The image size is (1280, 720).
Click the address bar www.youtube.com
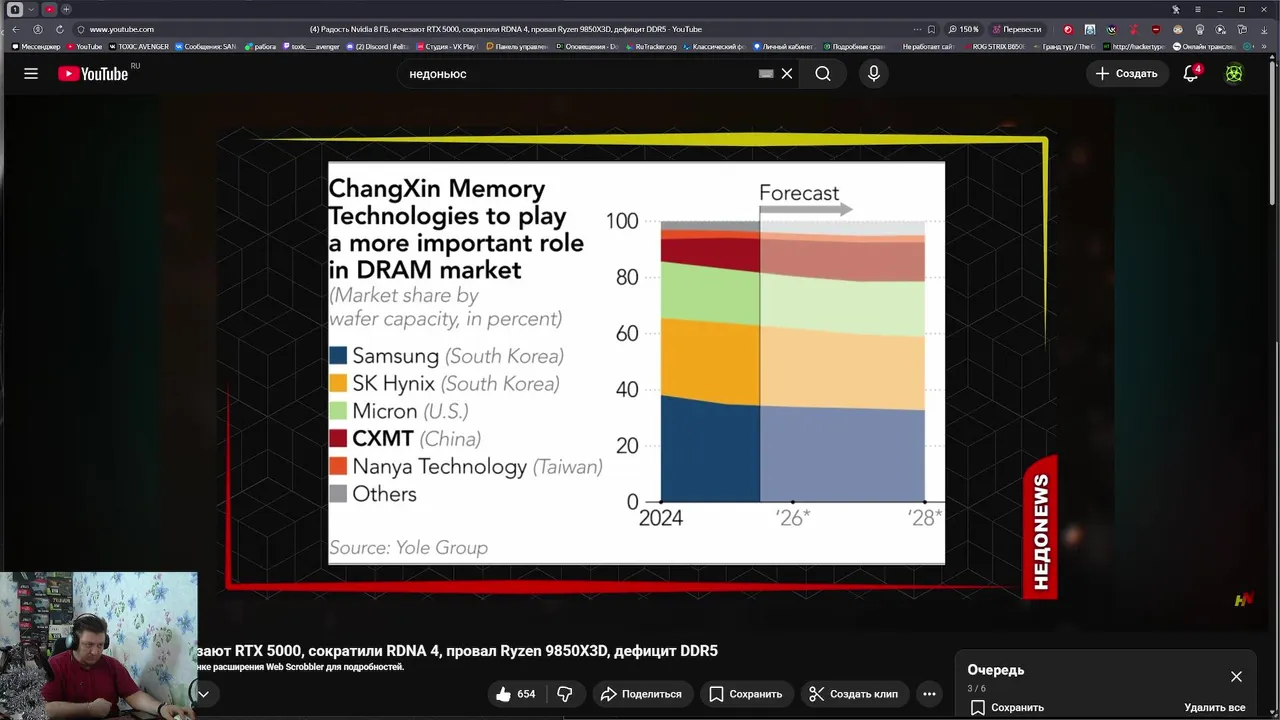pos(122,29)
